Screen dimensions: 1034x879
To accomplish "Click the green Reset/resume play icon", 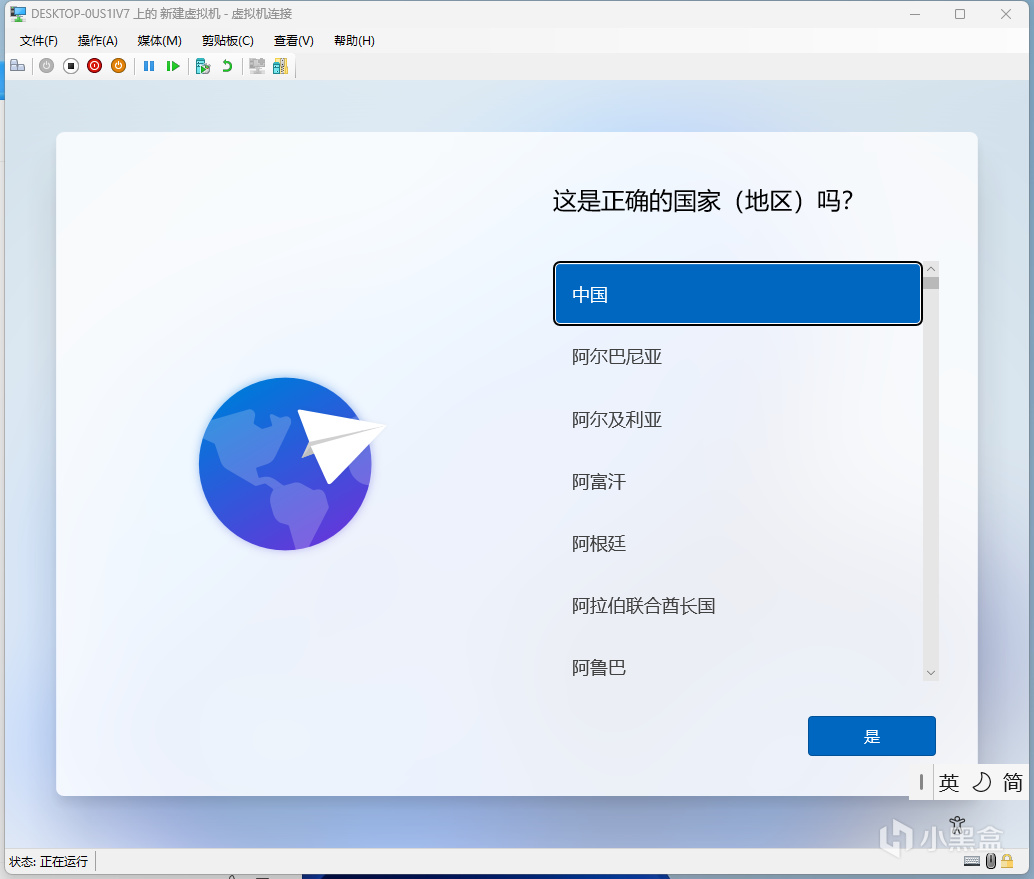I will point(173,66).
